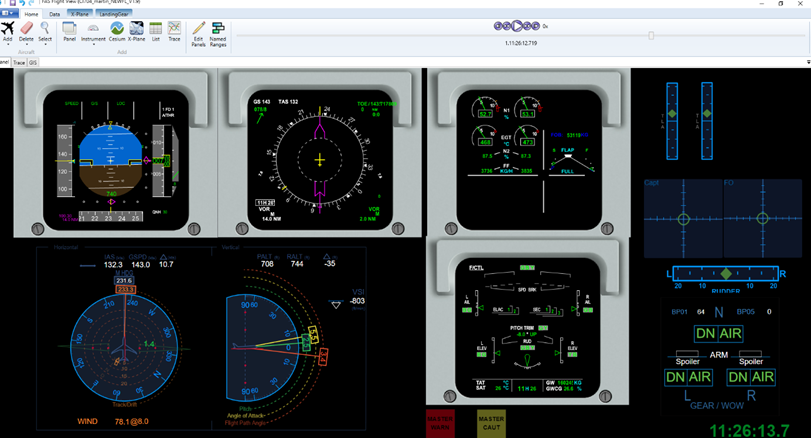811x438 pixels.
Task: Click the playback timeline slider thumb
Action: pyautogui.click(x=651, y=35)
